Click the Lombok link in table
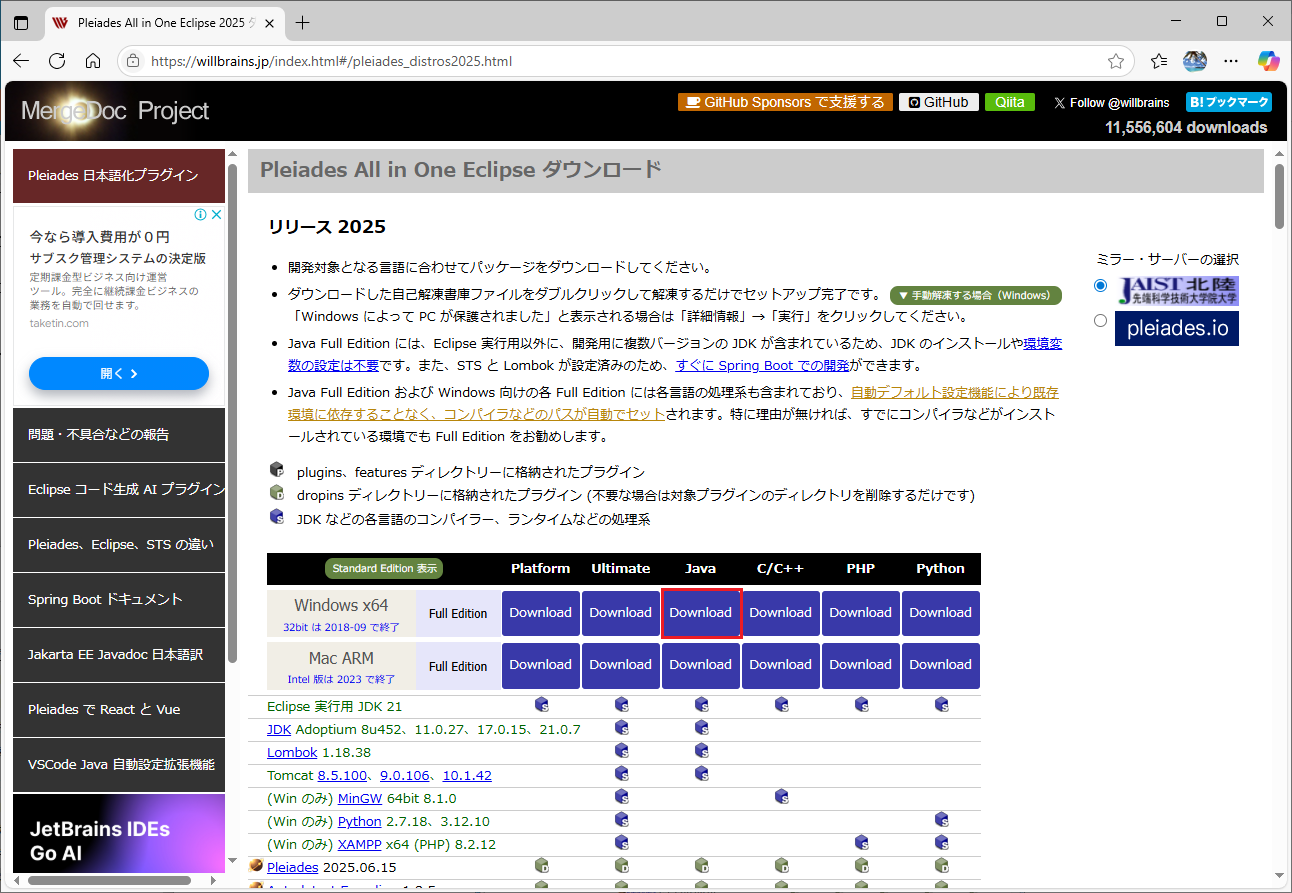Screen dimensions: 1292x893 coord(292,752)
